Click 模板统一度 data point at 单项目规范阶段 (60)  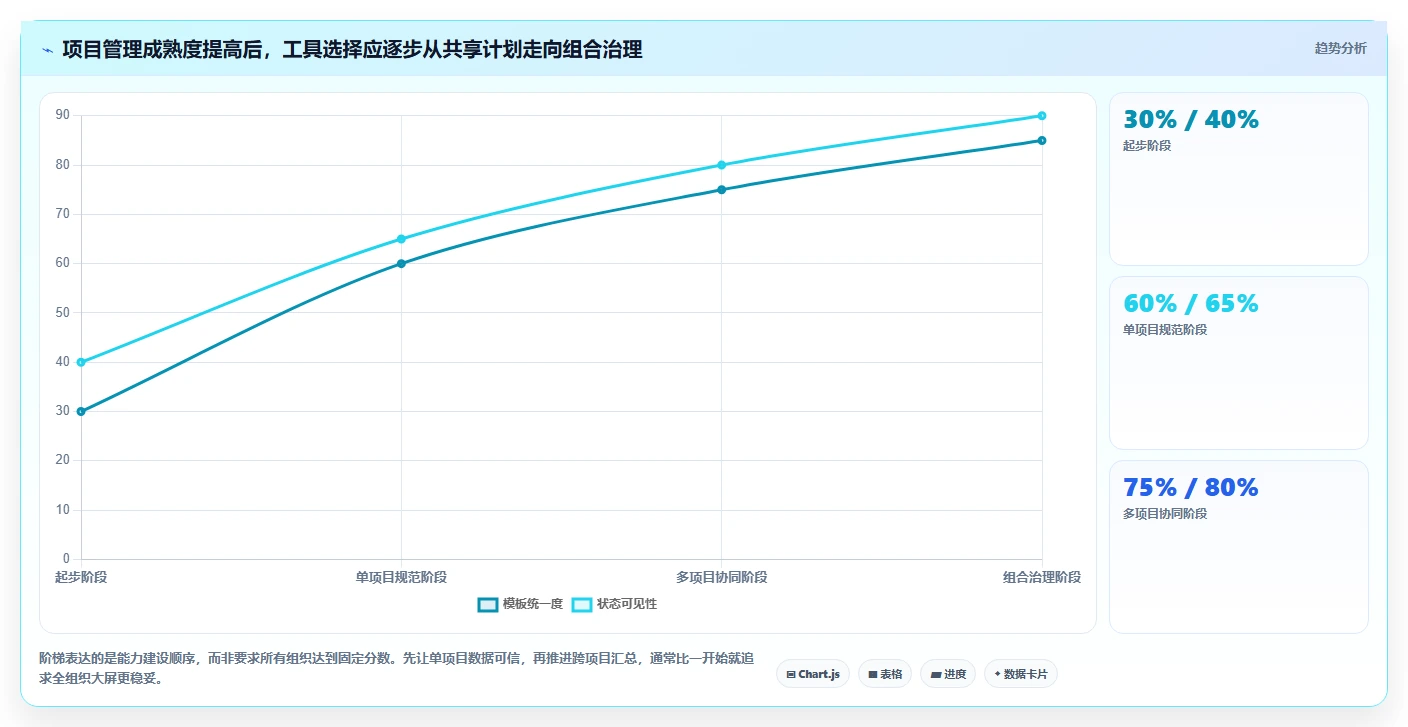coord(401,264)
